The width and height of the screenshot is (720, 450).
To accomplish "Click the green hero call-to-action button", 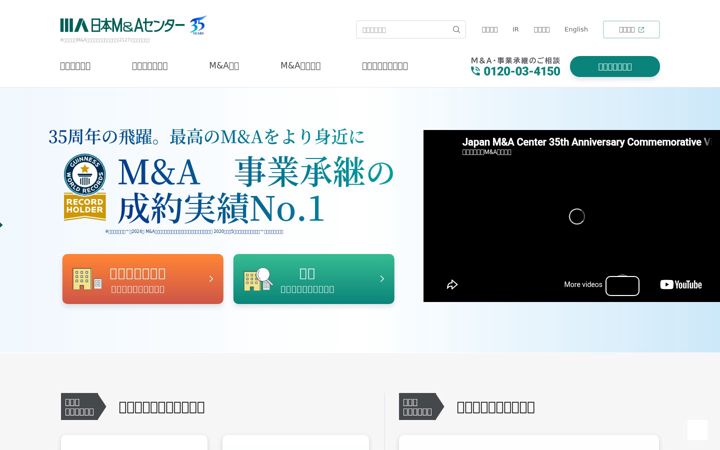I will [314, 279].
